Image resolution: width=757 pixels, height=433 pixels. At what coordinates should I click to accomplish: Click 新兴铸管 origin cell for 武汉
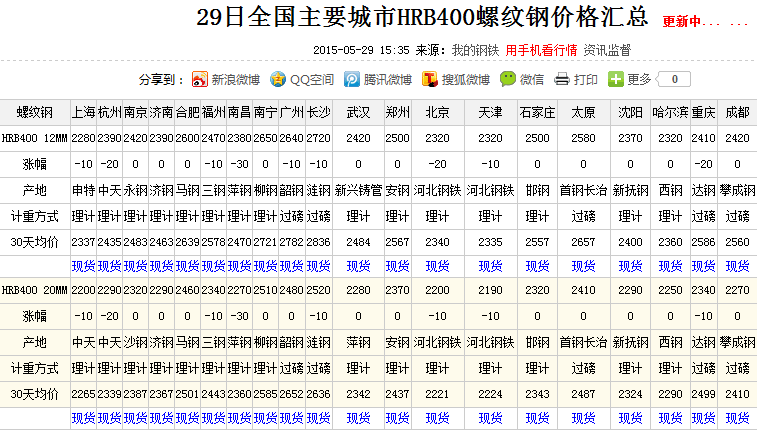coord(358,191)
